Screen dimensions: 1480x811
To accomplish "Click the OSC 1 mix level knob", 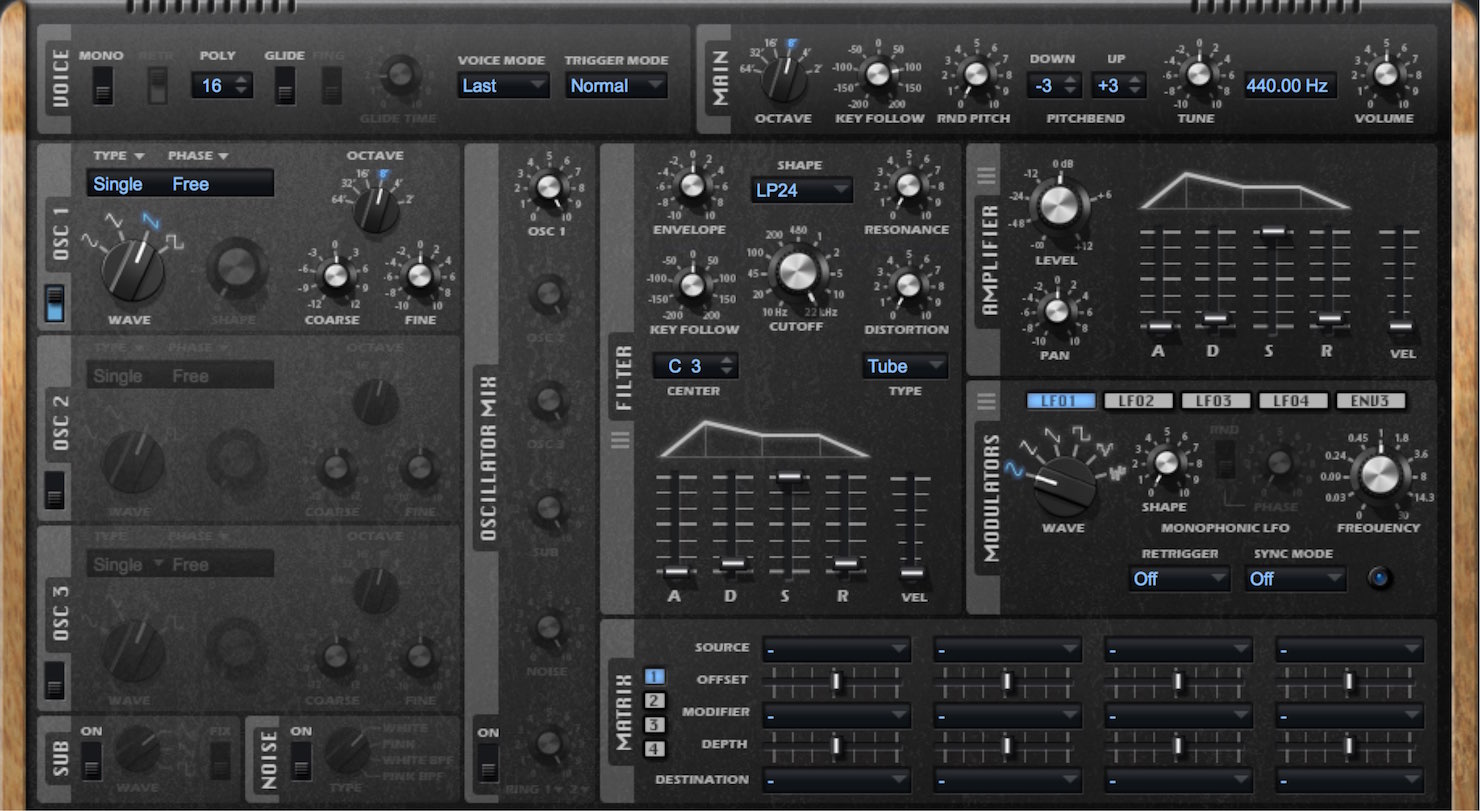I will [x=547, y=186].
